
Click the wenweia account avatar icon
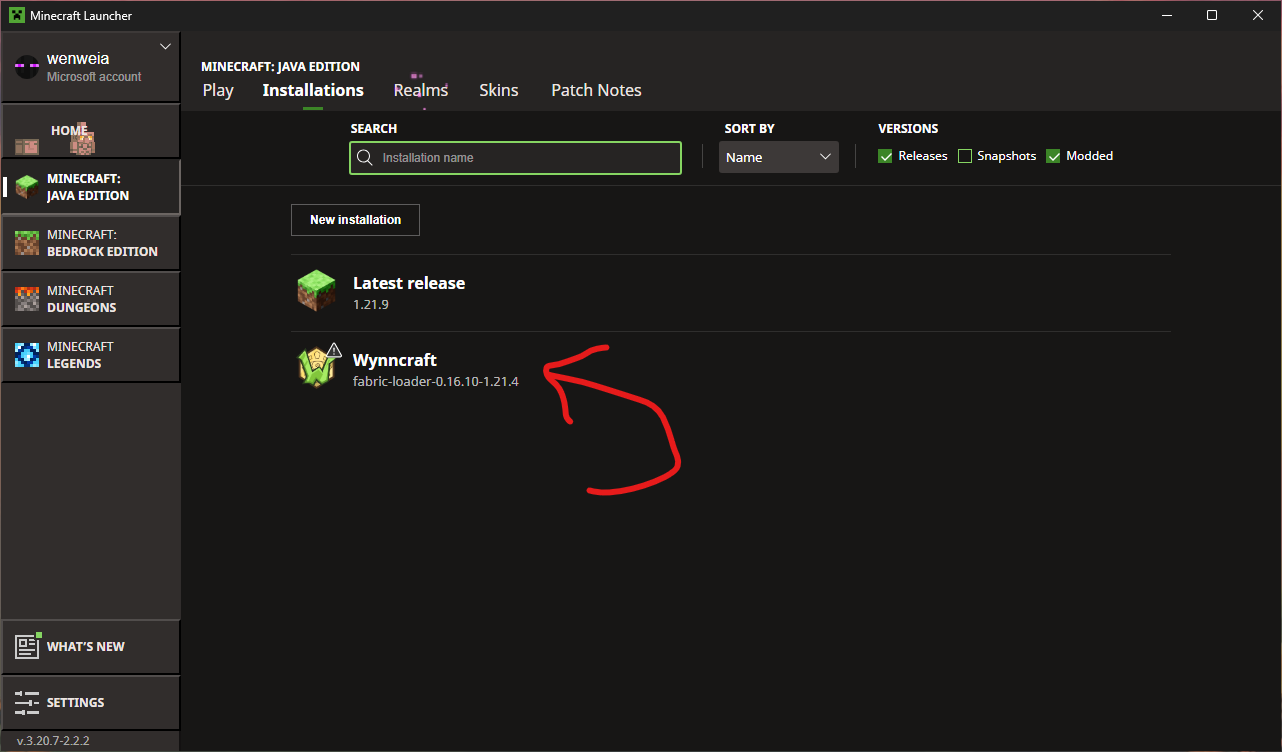click(27, 67)
